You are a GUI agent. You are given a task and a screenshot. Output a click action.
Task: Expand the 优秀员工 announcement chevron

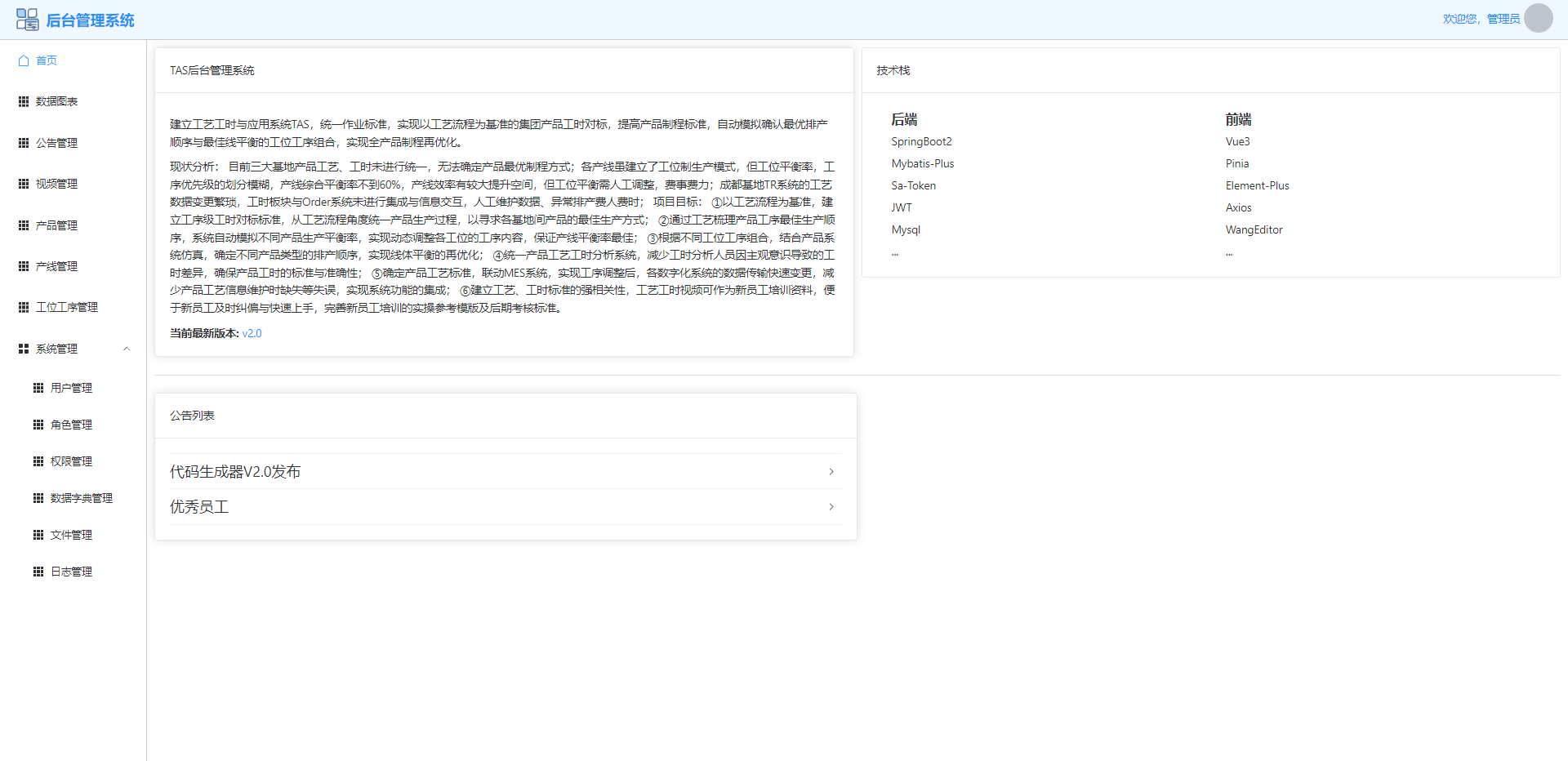tap(831, 507)
